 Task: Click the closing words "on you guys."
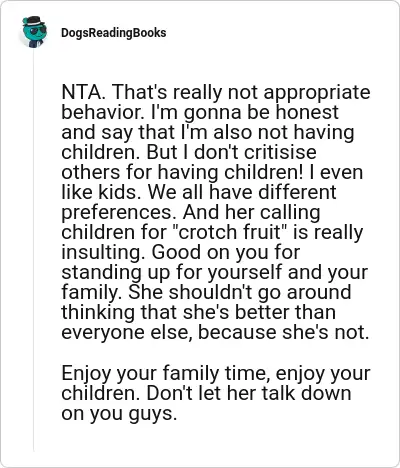click(x=119, y=413)
